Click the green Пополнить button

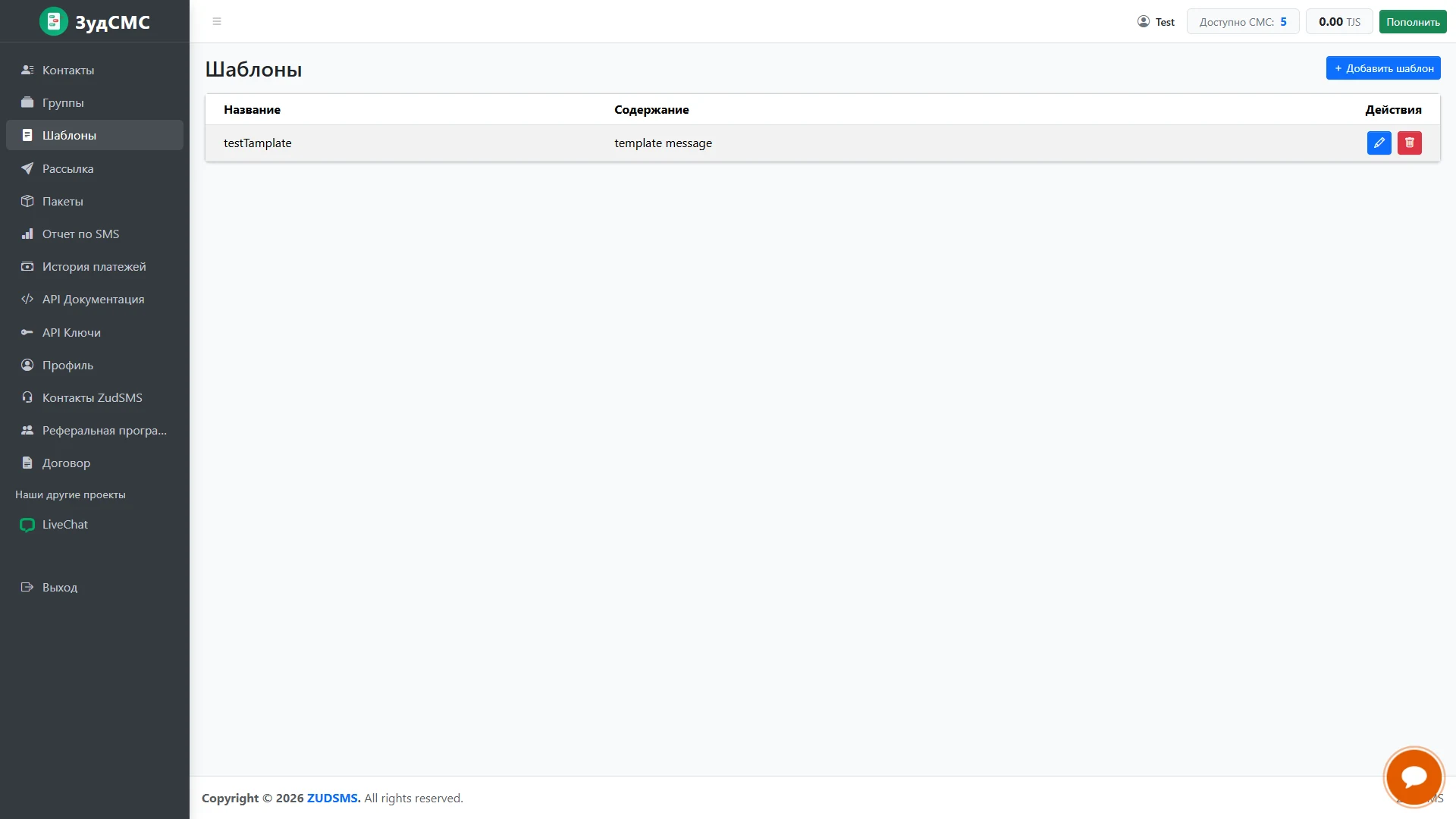click(1413, 21)
